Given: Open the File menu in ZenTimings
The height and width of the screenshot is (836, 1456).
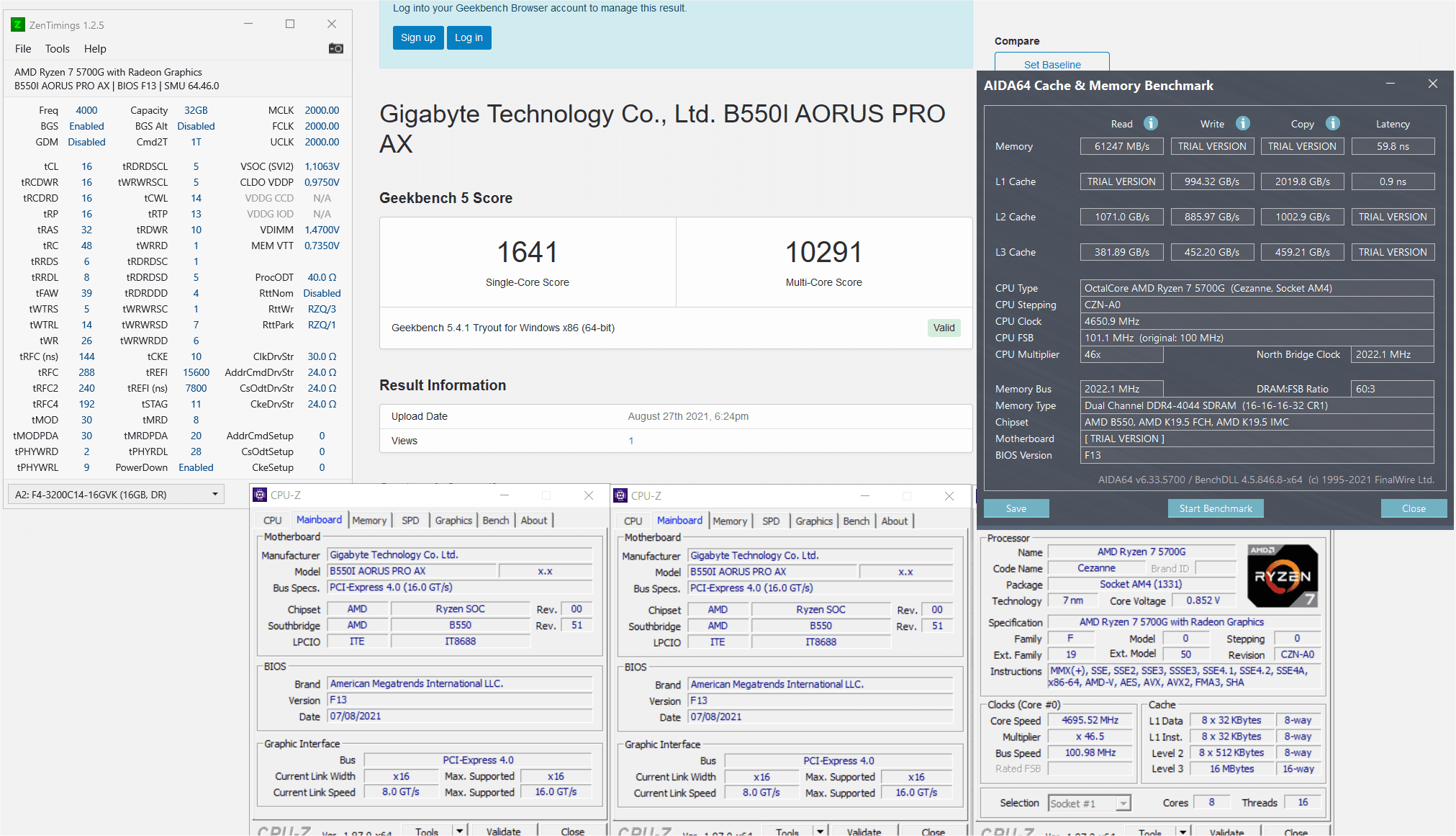Looking at the screenshot, I should point(23,49).
